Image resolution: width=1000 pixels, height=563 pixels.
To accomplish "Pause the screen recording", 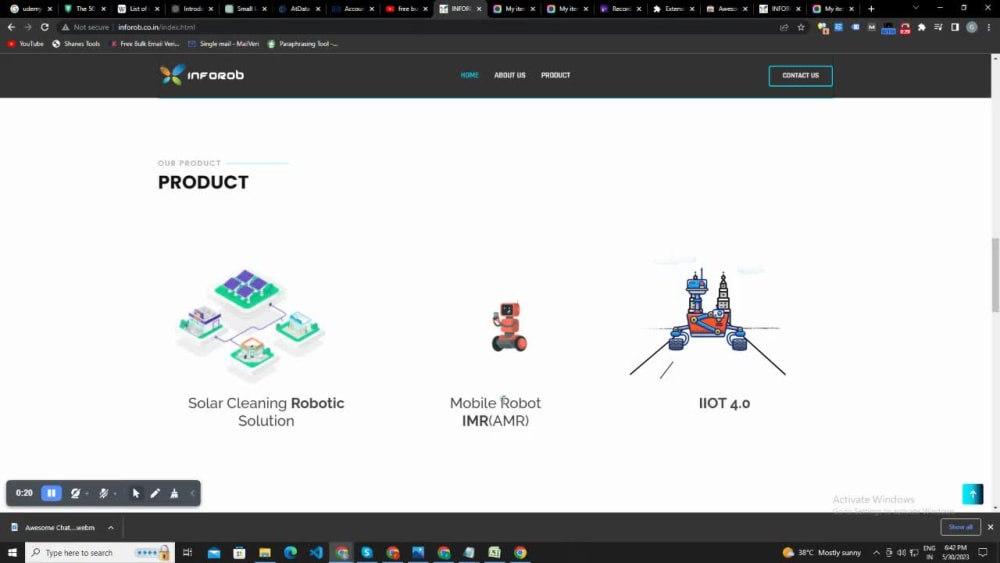I will point(52,493).
